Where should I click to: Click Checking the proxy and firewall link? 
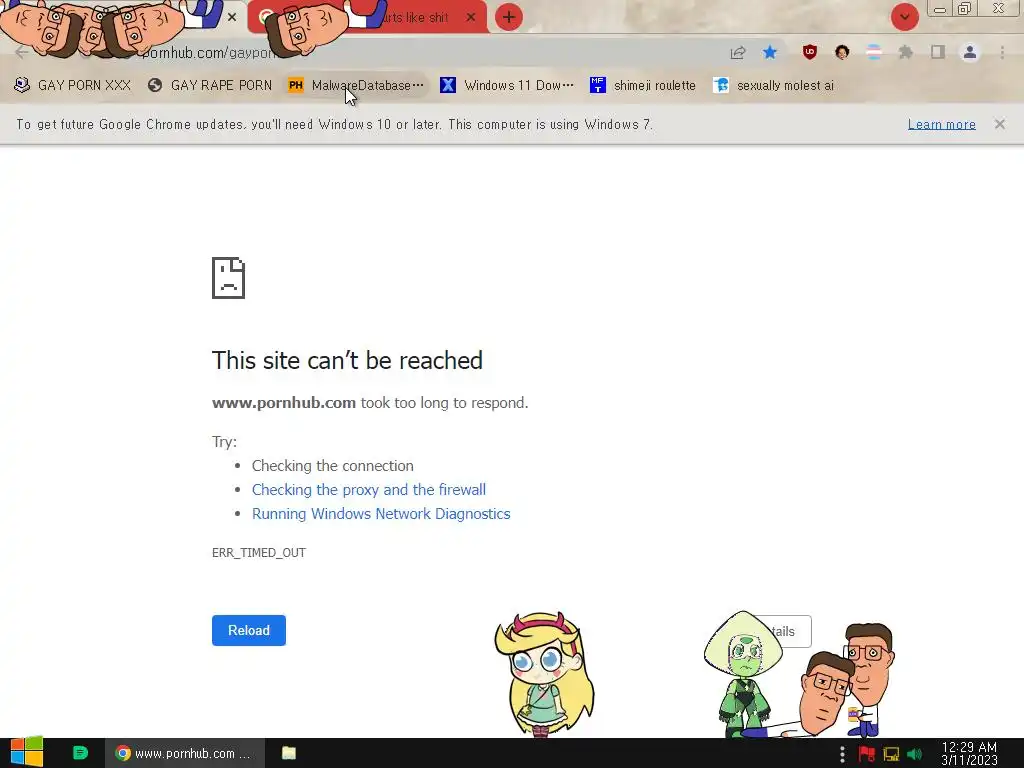click(369, 490)
